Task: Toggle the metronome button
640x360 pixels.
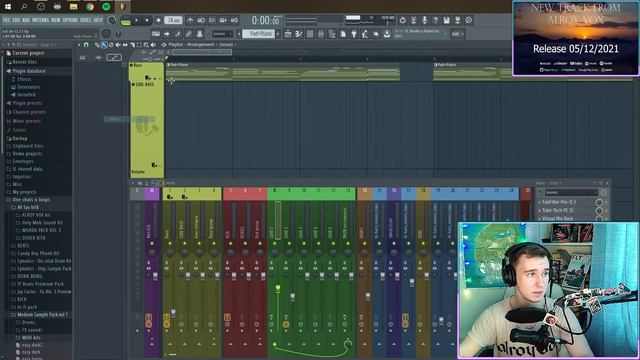Action: tap(190, 20)
